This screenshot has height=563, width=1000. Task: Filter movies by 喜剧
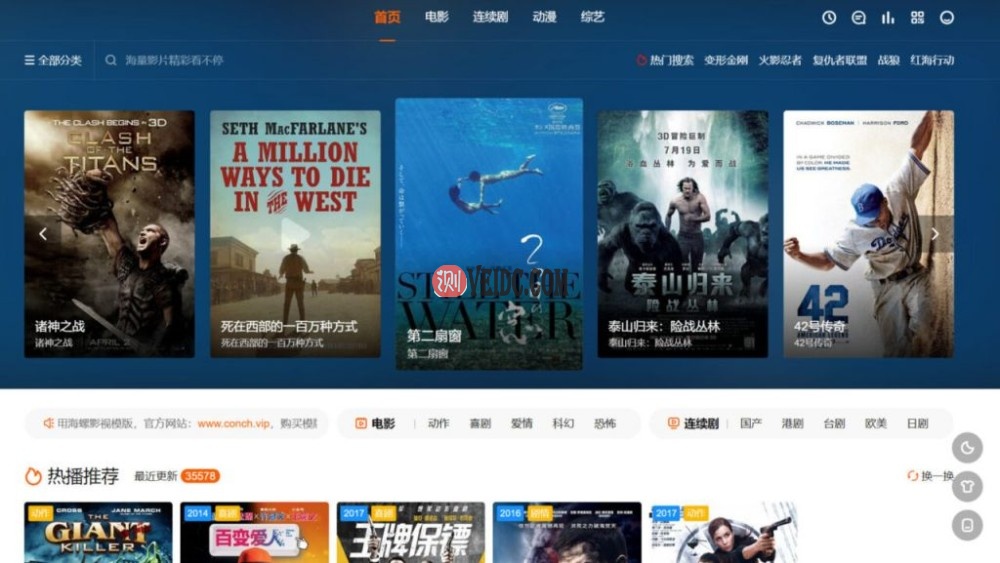click(x=480, y=423)
